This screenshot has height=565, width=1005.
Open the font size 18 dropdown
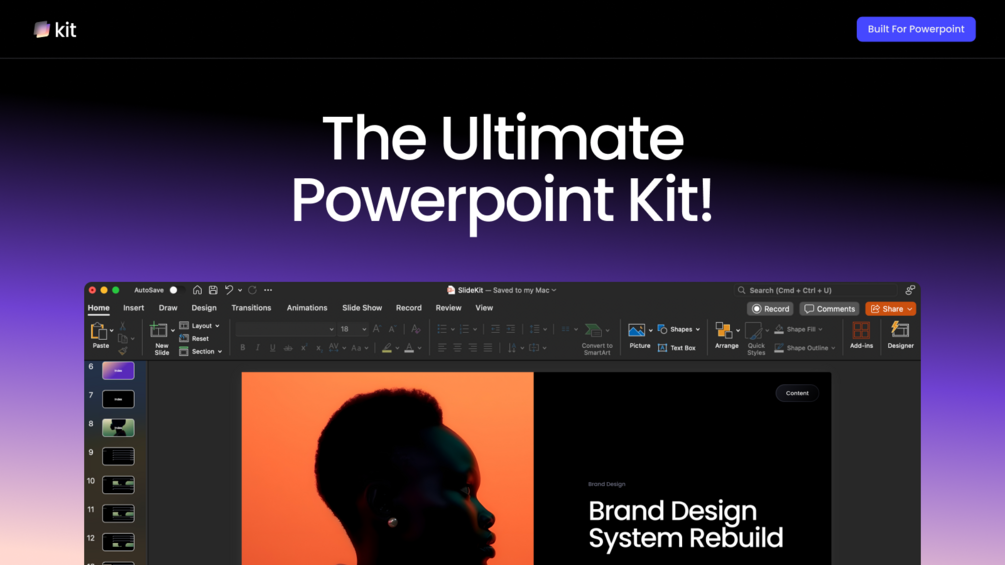tap(353, 329)
